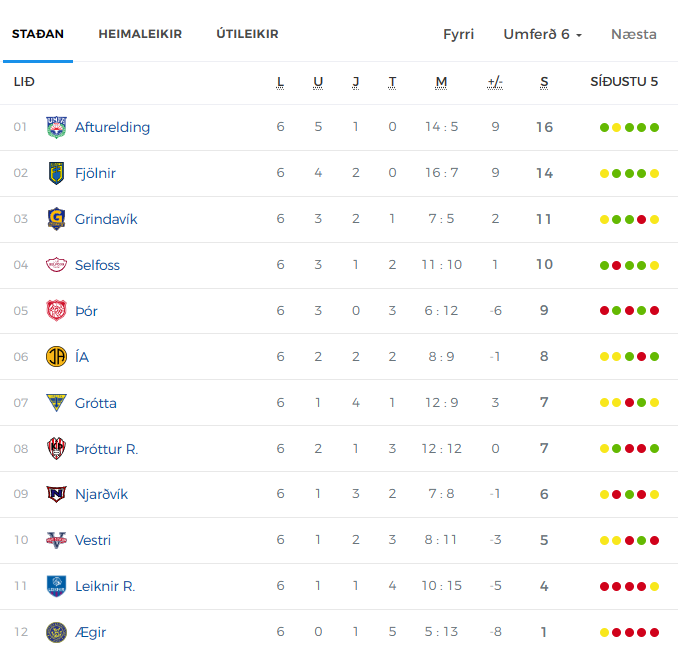Open the Grótta team link
The image size is (692, 654).
coord(96,403)
